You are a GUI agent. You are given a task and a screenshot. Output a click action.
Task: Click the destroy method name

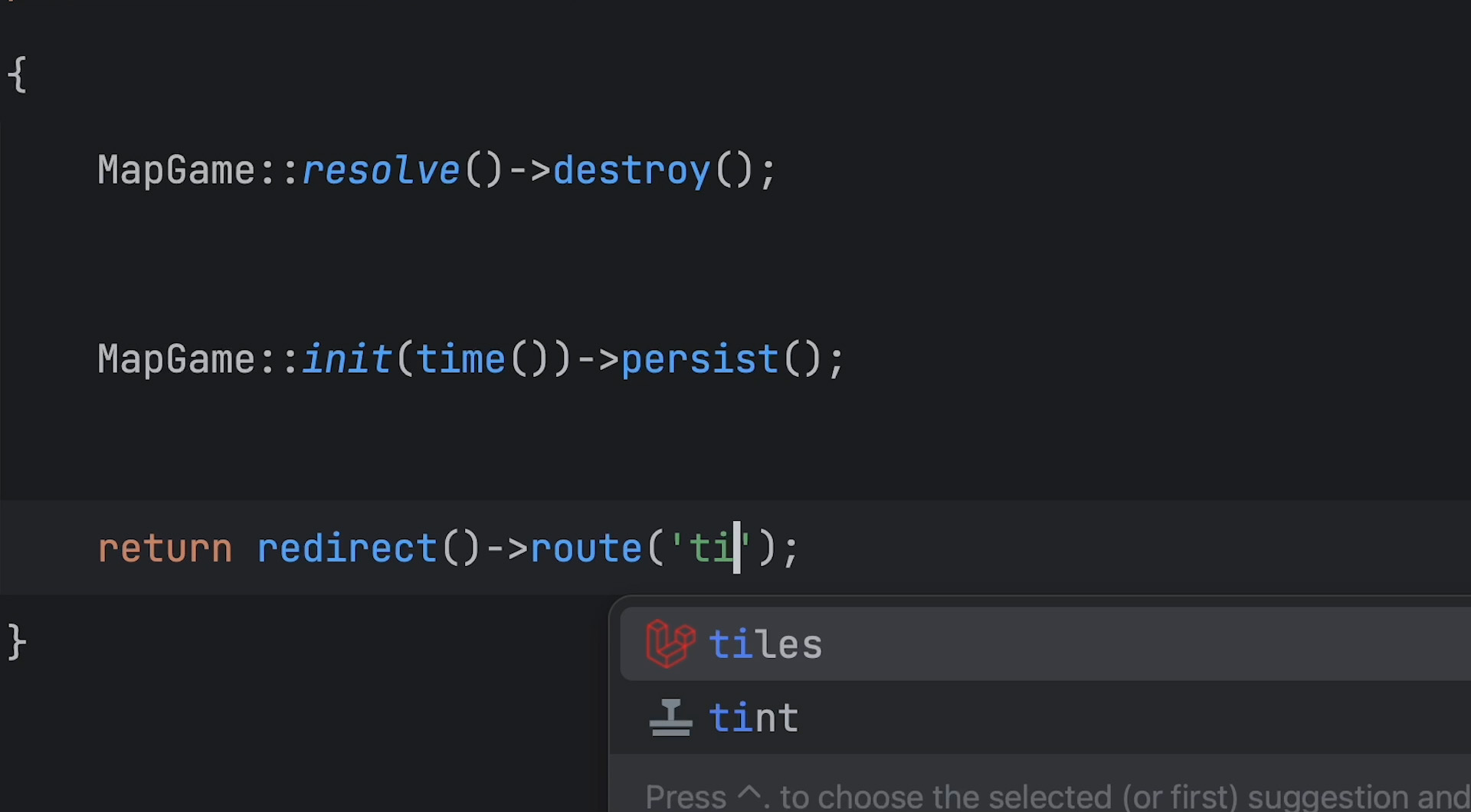click(632, 170)
